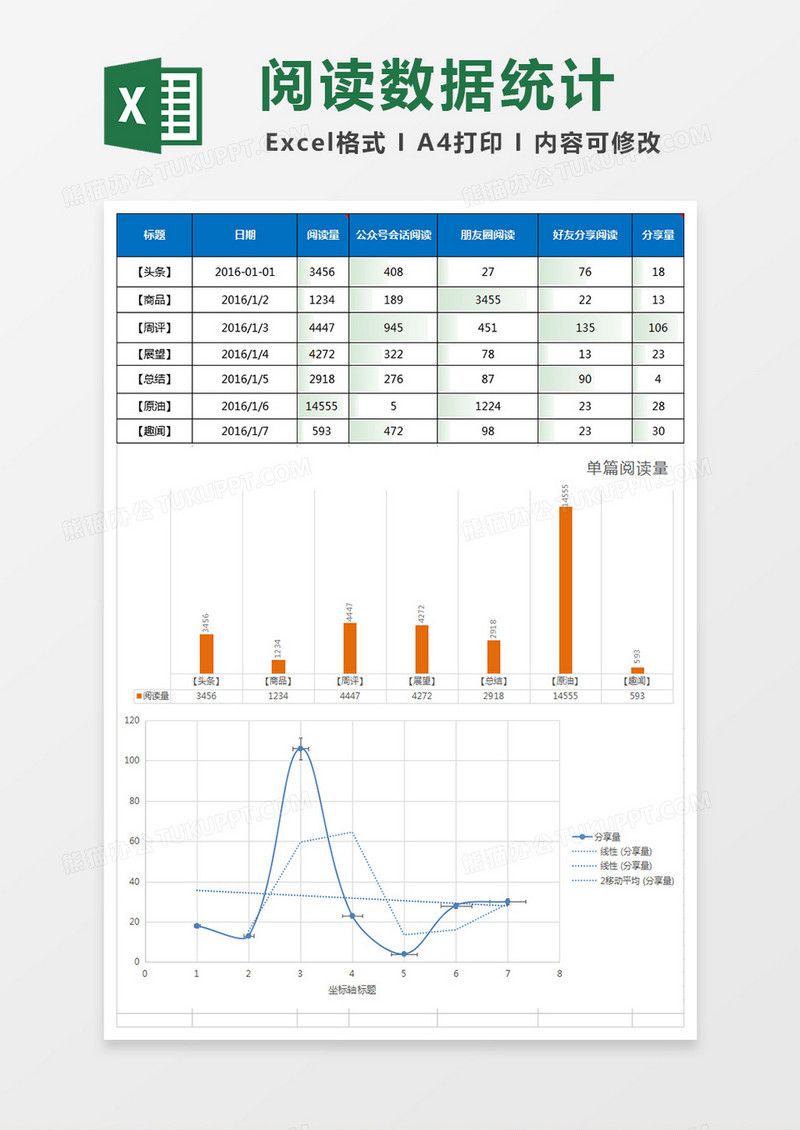Select the 分享量 table header

(657, 235)
